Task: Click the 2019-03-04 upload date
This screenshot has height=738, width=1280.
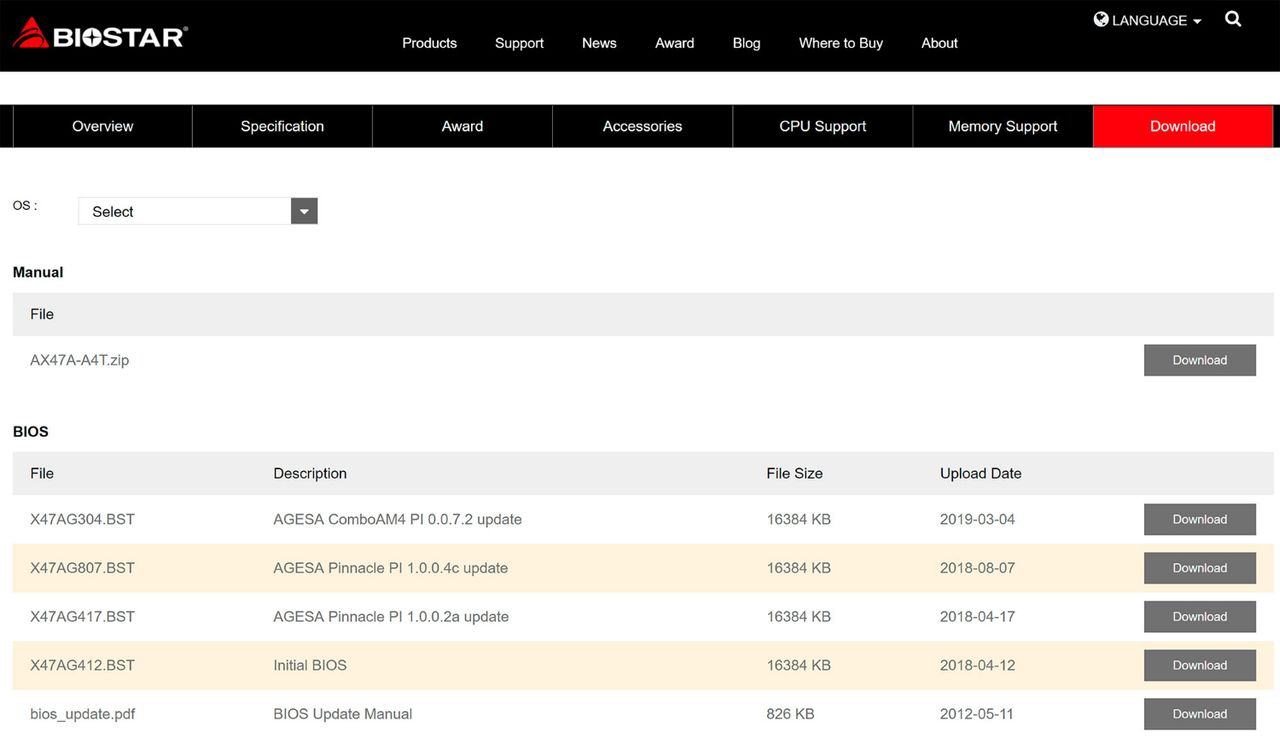Action: point(977,519)
